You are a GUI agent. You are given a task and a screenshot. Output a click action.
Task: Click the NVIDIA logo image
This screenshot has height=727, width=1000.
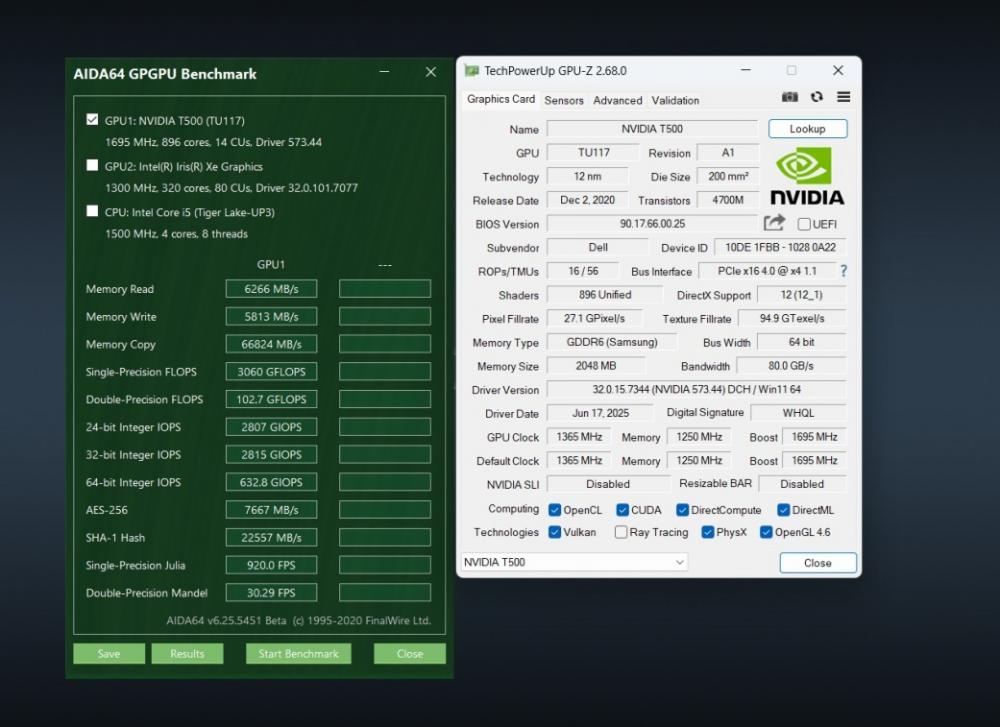coord(806,177)
